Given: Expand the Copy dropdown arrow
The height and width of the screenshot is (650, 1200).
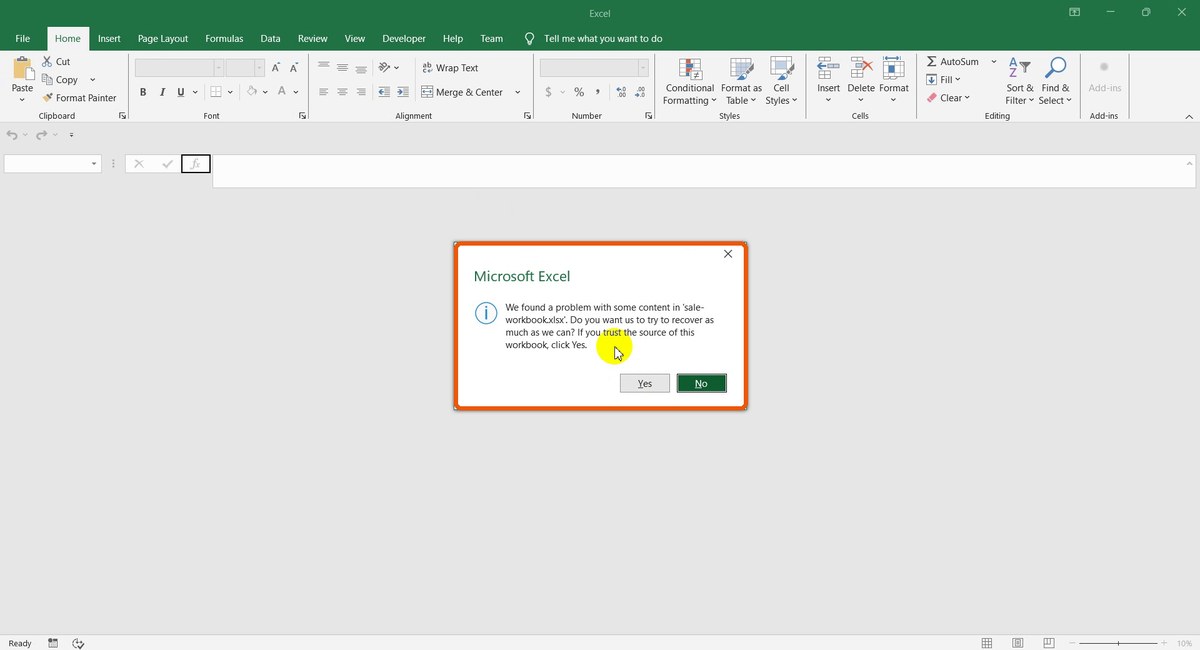Looking at the screenshot, I should coord(93,80).
